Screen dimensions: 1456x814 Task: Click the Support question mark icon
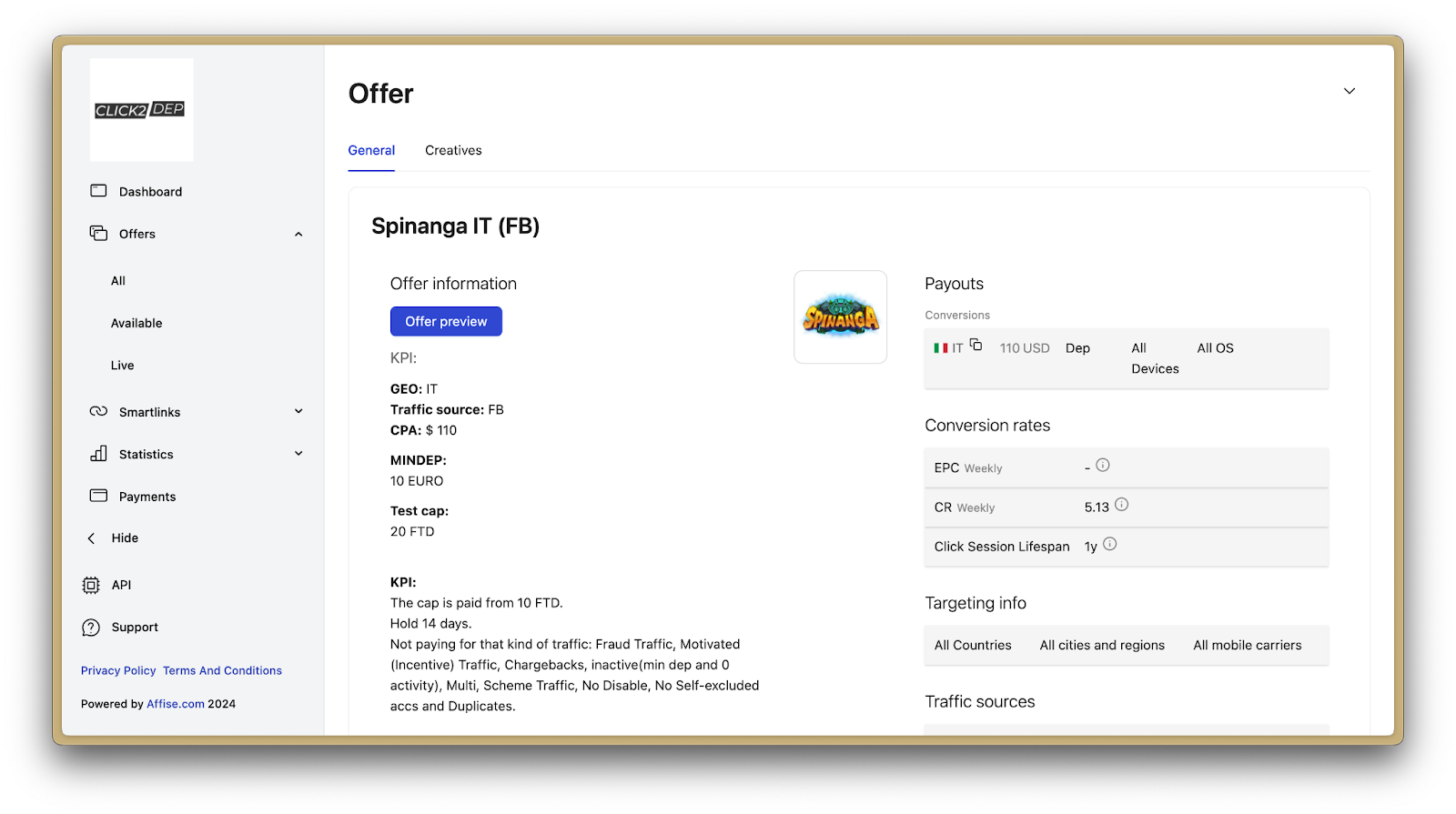(91, 628)
